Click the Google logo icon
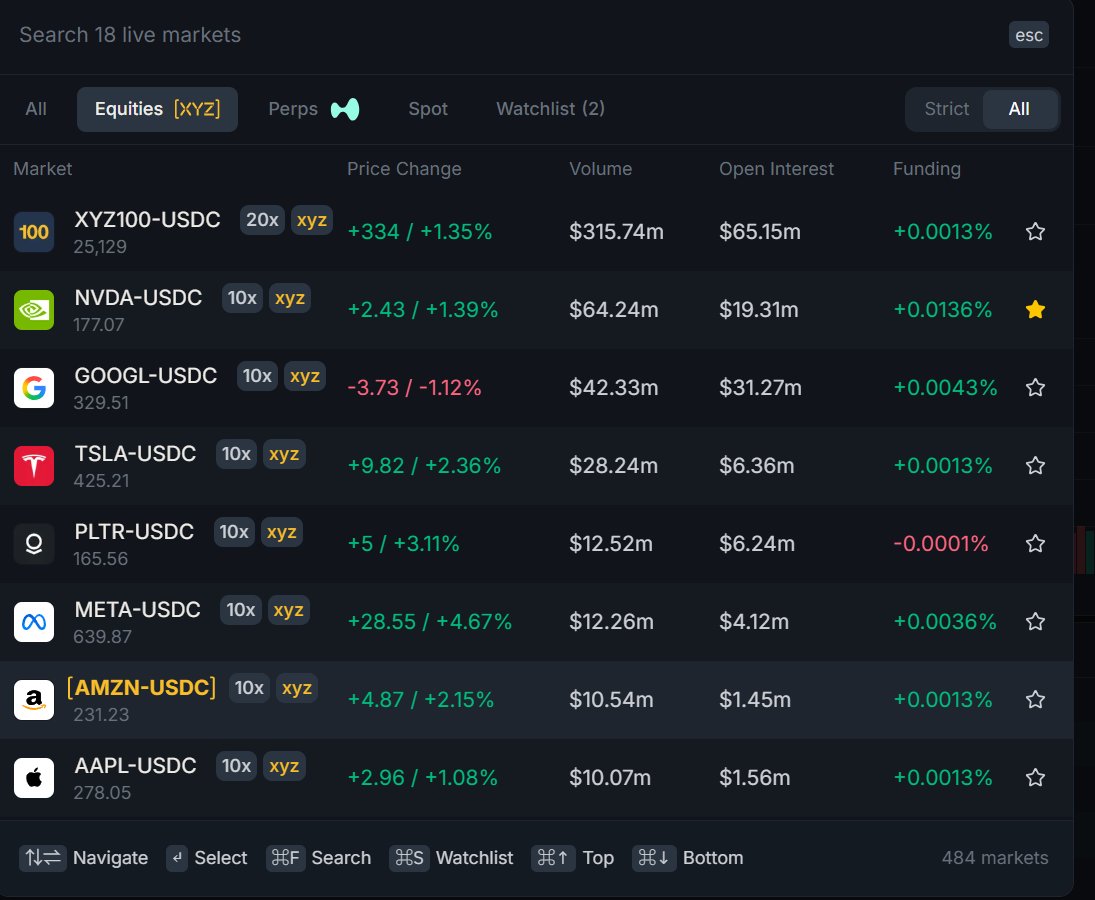Image resolution: width=1095 pixels, height=900 pixels. [x=34, y=388]
